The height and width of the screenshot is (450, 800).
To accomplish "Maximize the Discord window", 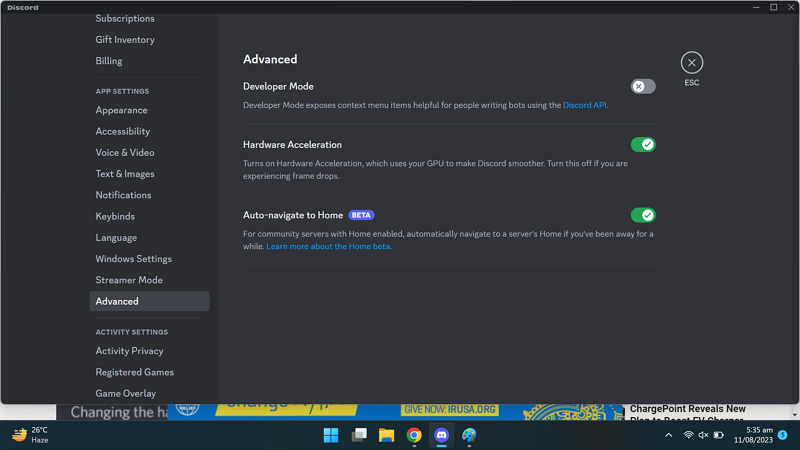I will click(x=773, y=7).
